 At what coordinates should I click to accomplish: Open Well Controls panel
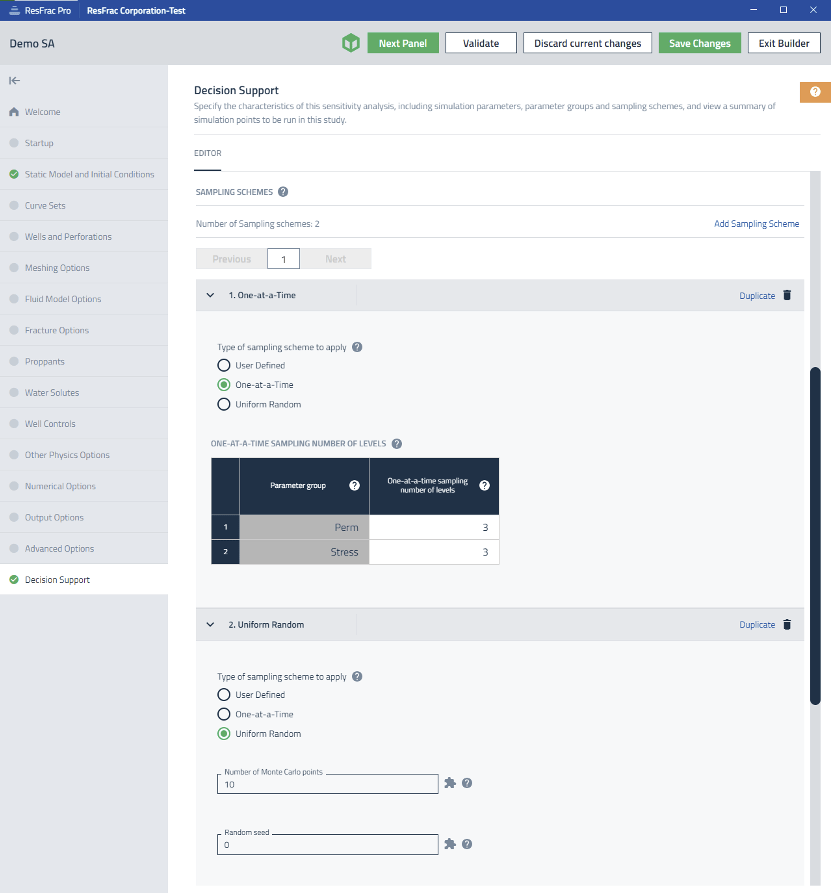pyautogui.click(x=84, y=424)
